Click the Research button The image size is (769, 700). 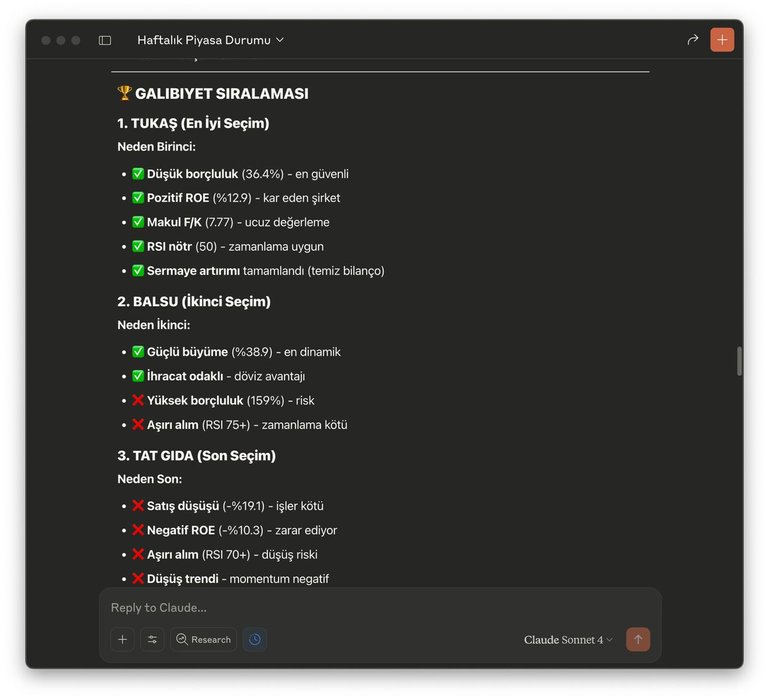coord(204,639)
